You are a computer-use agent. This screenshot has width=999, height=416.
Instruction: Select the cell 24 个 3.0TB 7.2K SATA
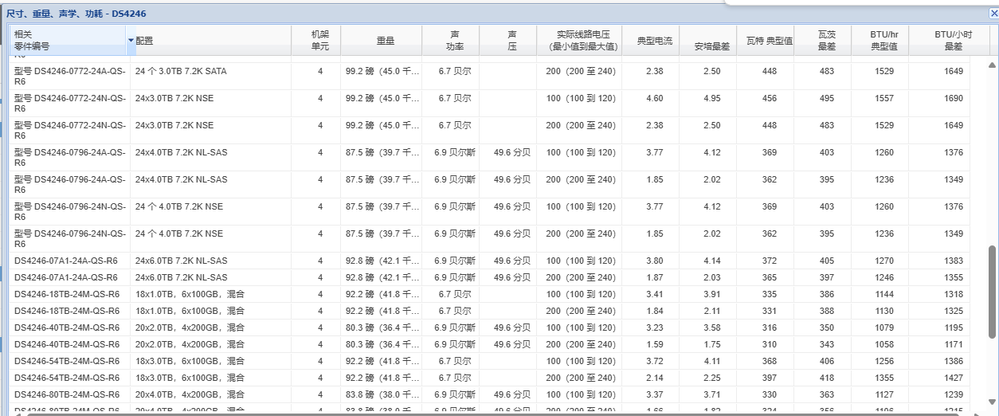180,71
